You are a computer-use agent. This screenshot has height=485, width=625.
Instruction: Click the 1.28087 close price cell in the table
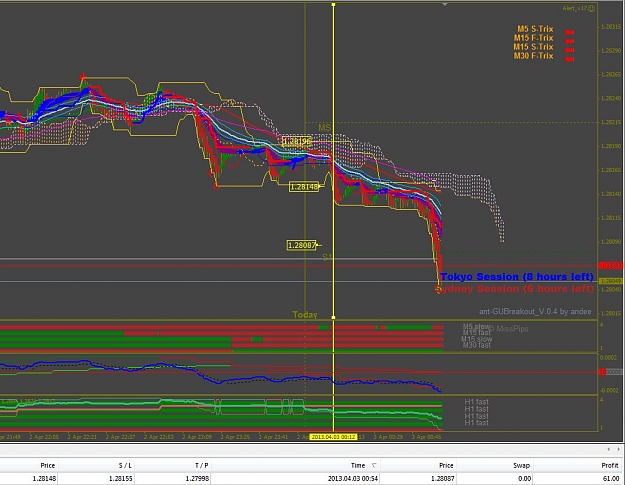[442, 478]
